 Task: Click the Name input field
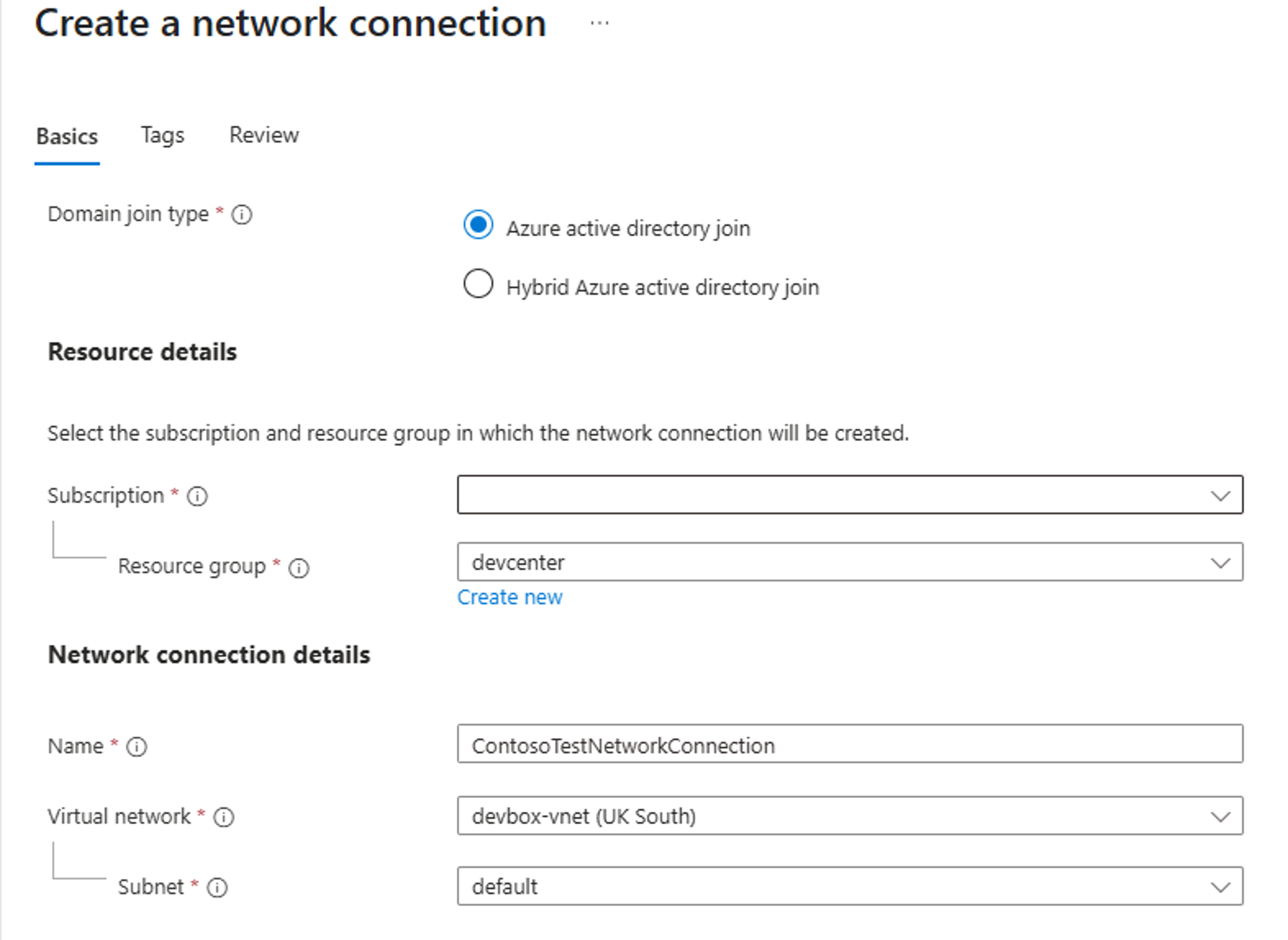(x=850, y=744)
